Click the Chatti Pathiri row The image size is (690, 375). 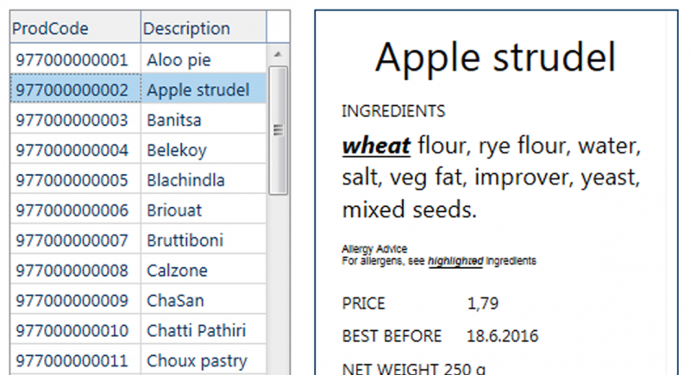(x=138, y=331)
